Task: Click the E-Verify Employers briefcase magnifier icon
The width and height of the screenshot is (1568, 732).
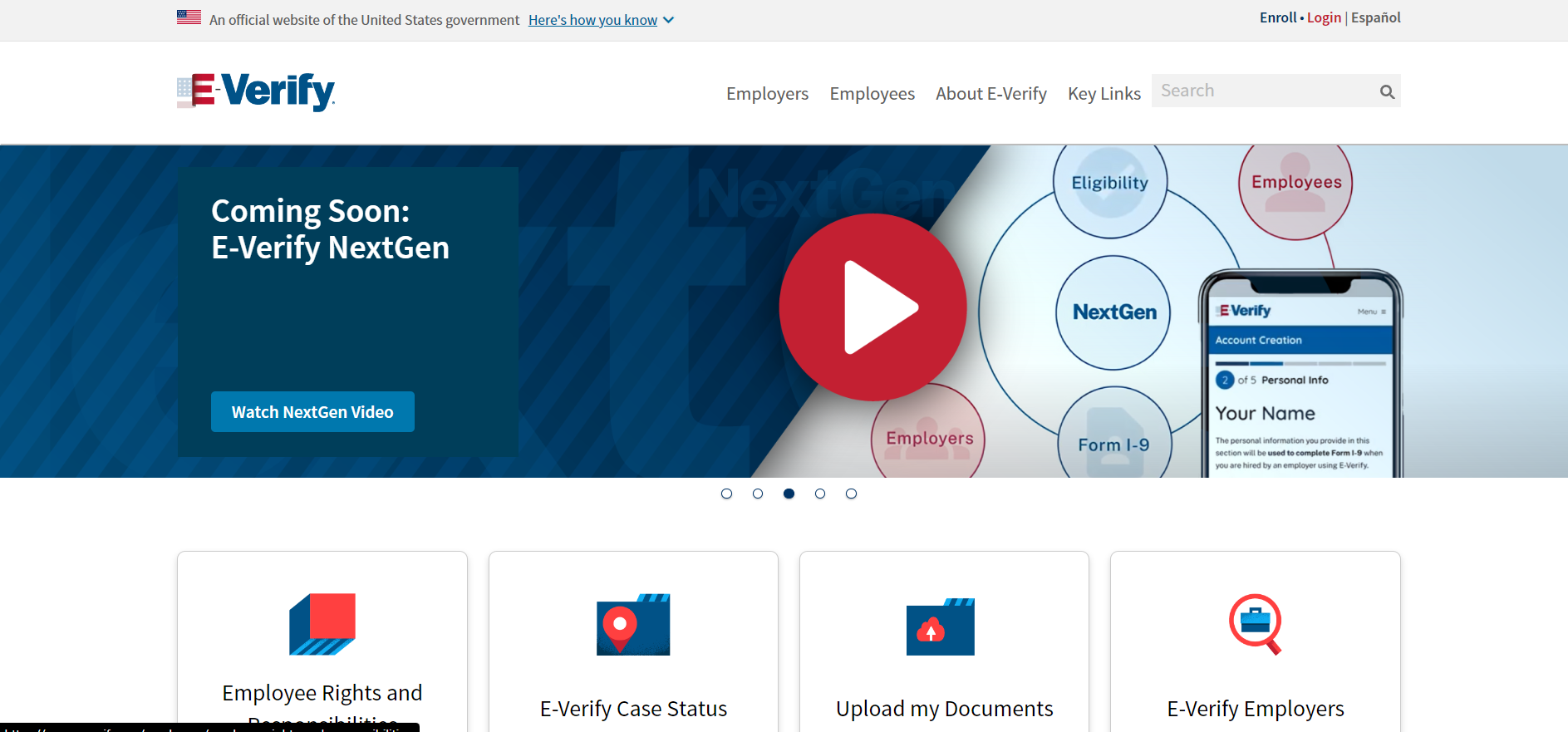Action: (1255, 624)
